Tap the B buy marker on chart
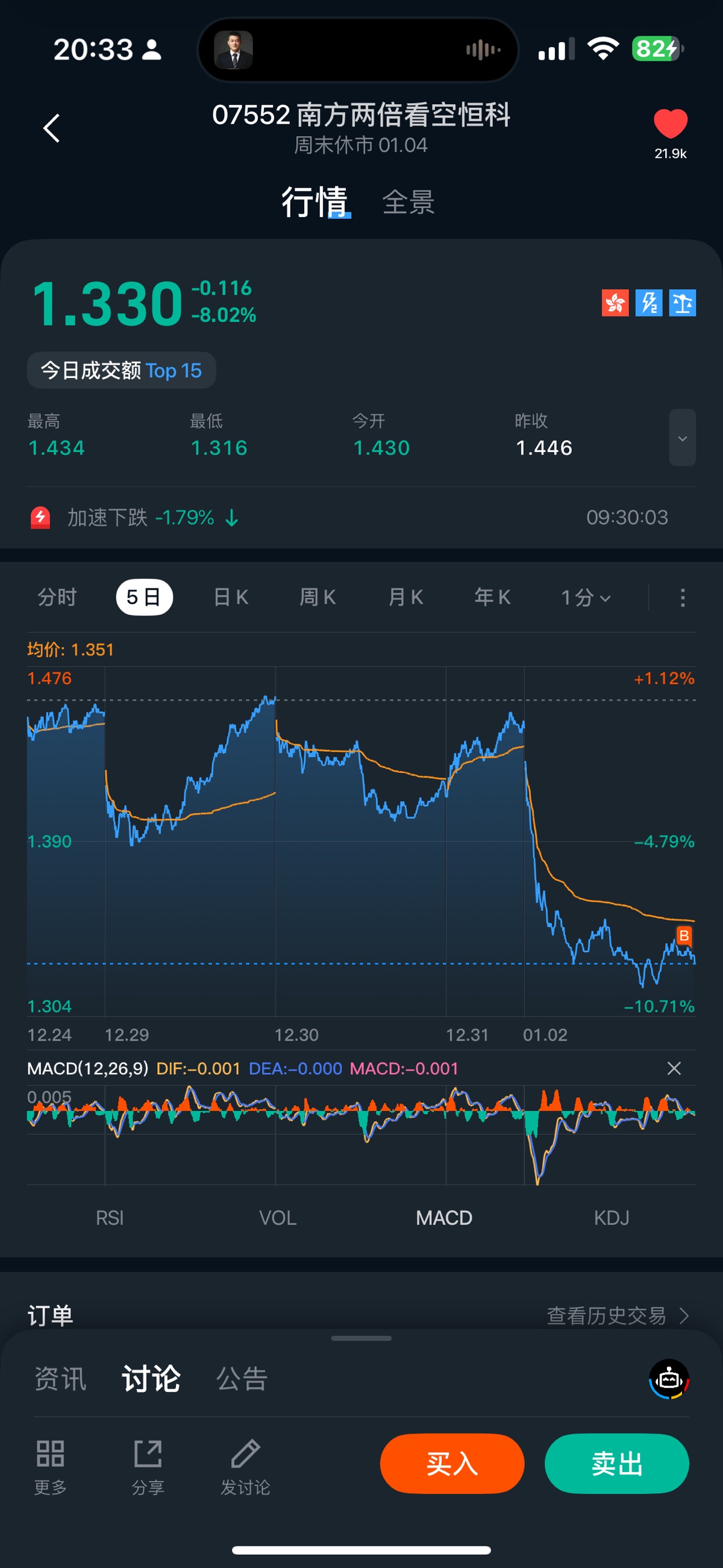Image resolution: width=723 pixels, height=1568 pixels. tap(683, 935)
